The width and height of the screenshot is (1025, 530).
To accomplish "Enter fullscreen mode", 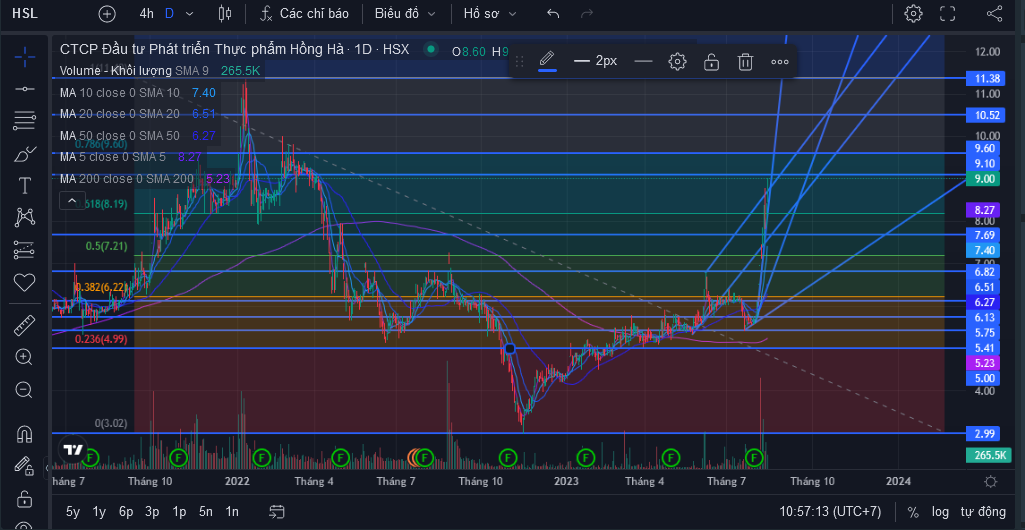I will point(947,13).
